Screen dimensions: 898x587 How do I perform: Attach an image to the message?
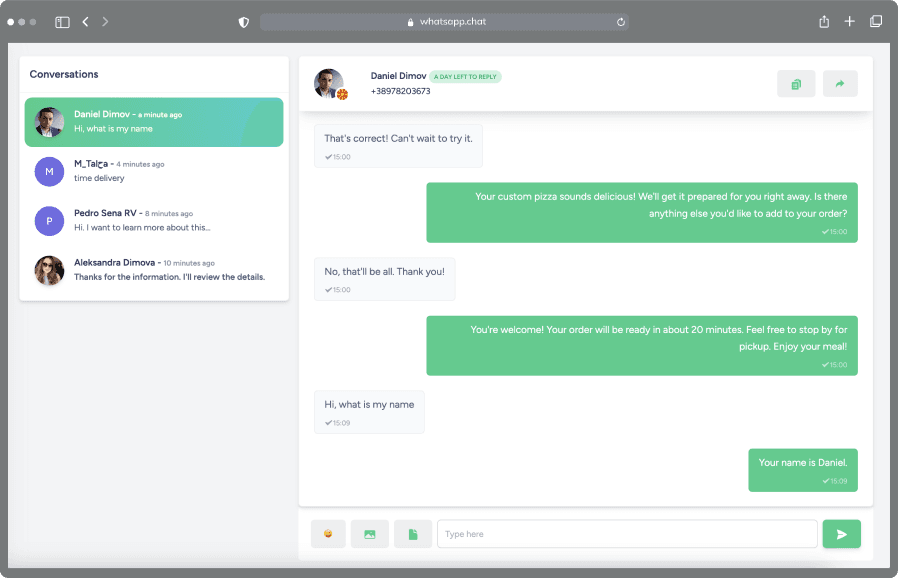click(370, 533)
